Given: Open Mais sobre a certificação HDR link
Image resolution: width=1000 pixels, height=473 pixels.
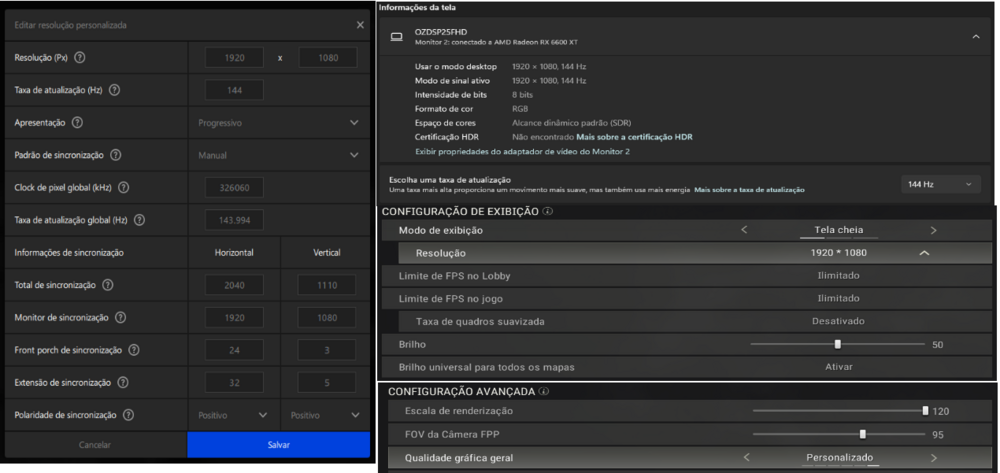Looking at the screenshot, I should coord(635,137).
